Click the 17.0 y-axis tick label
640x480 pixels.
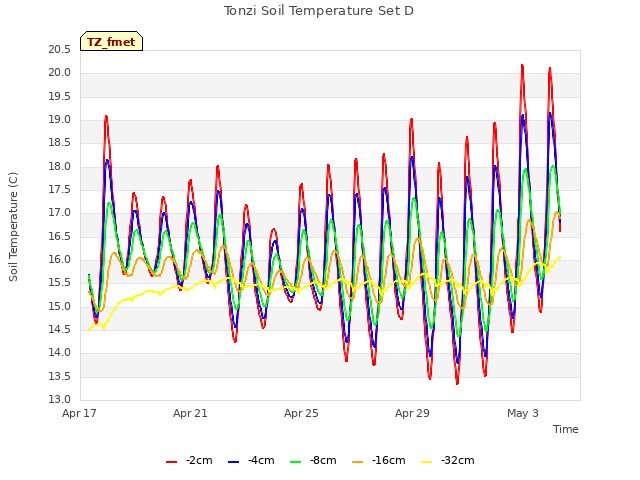click(x=60, y=213)
